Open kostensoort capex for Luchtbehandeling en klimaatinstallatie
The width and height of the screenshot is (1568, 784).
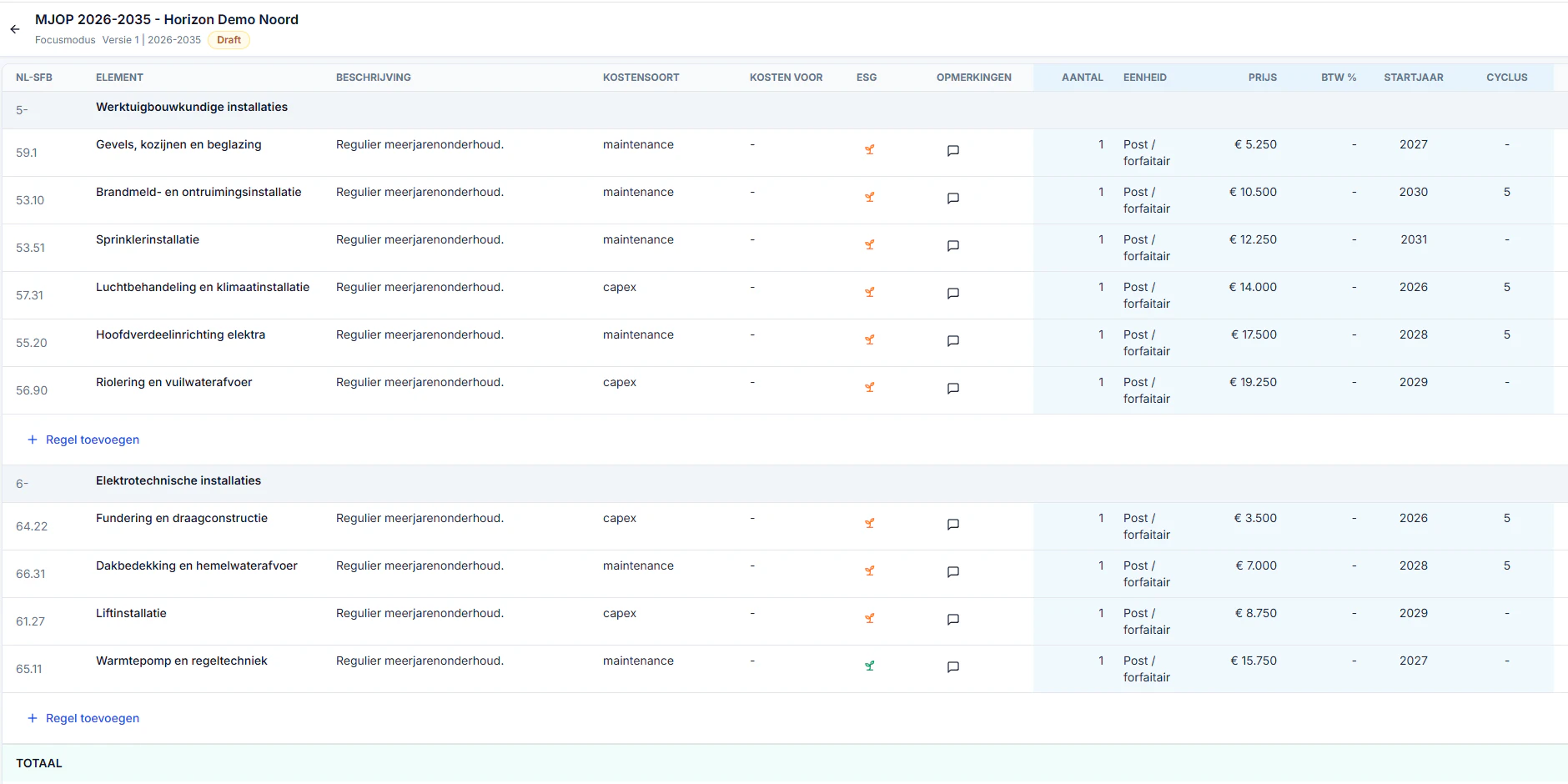click(620, 287)
